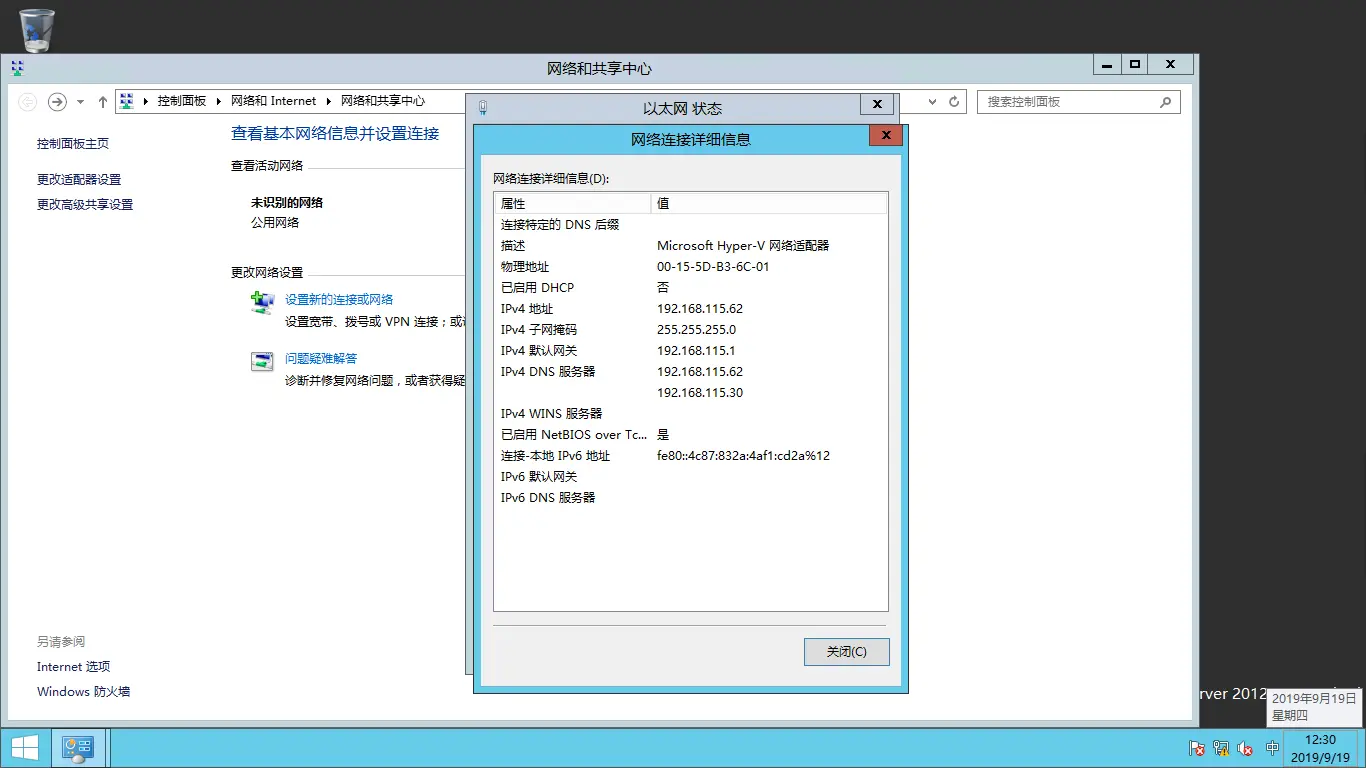Refresh the control panel page
The width and height of the screenshot is (1366, 768).
(x=954, y=102)
